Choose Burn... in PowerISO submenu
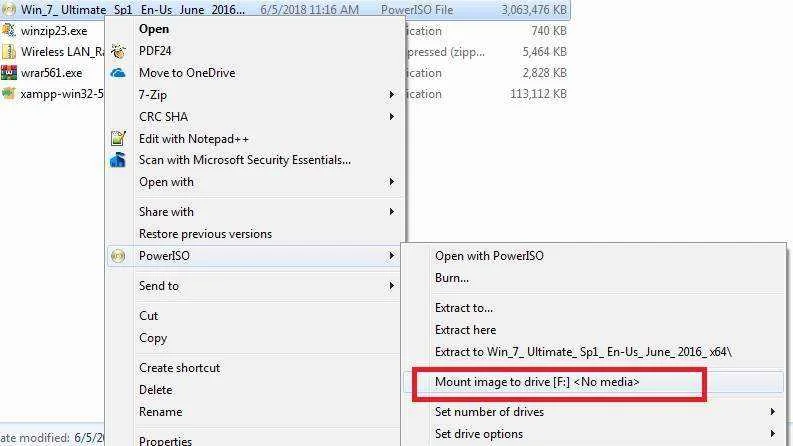 click(x=452, y=278)
